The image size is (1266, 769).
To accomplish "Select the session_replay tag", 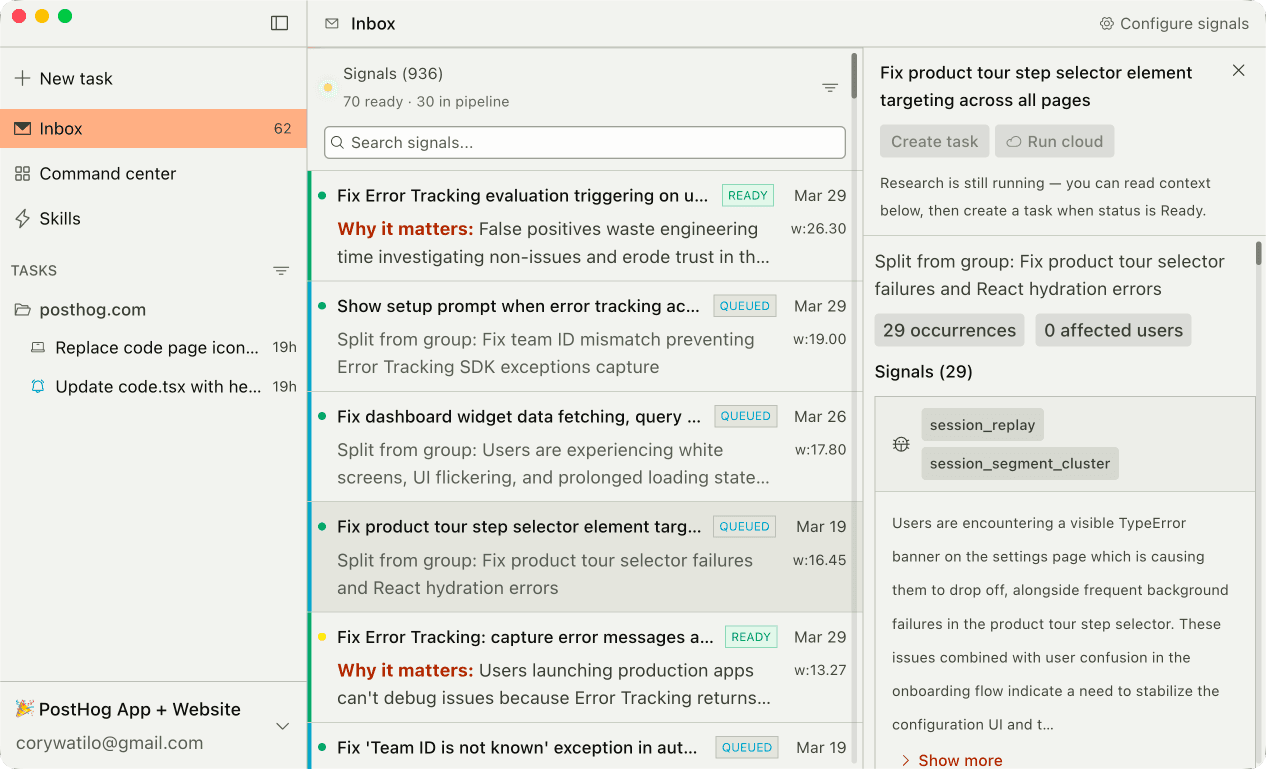I will click(982, 425).
